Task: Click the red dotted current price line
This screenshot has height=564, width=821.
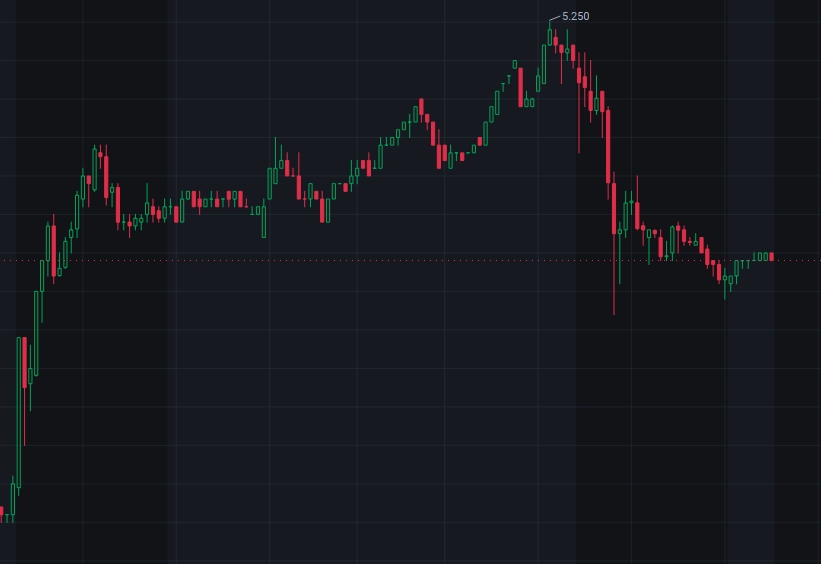Action: click(x=410, y=260)
